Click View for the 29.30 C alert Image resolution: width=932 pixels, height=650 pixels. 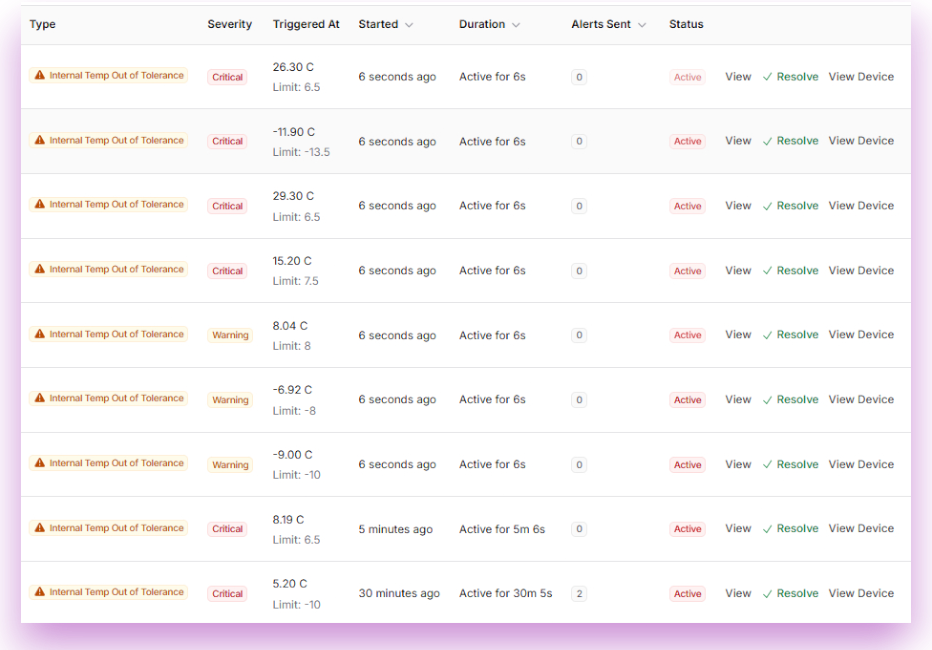738,206
